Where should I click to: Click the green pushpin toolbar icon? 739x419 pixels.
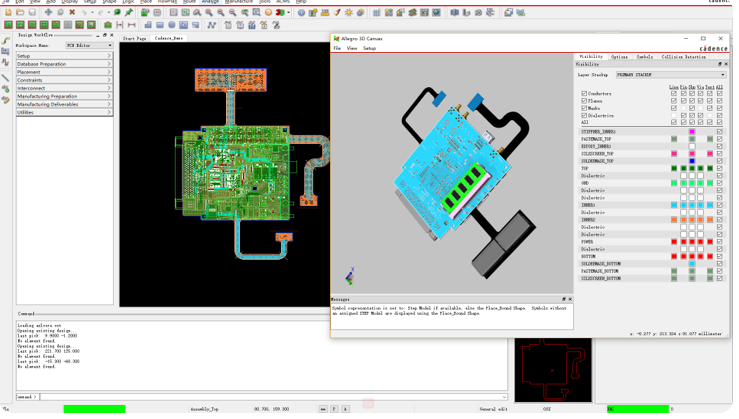129,13
